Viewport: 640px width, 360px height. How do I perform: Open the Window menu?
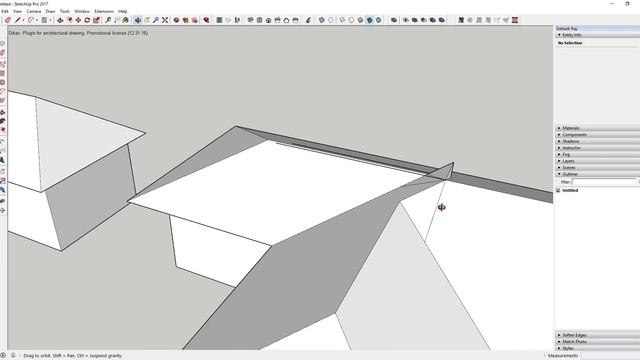(82, 11)
